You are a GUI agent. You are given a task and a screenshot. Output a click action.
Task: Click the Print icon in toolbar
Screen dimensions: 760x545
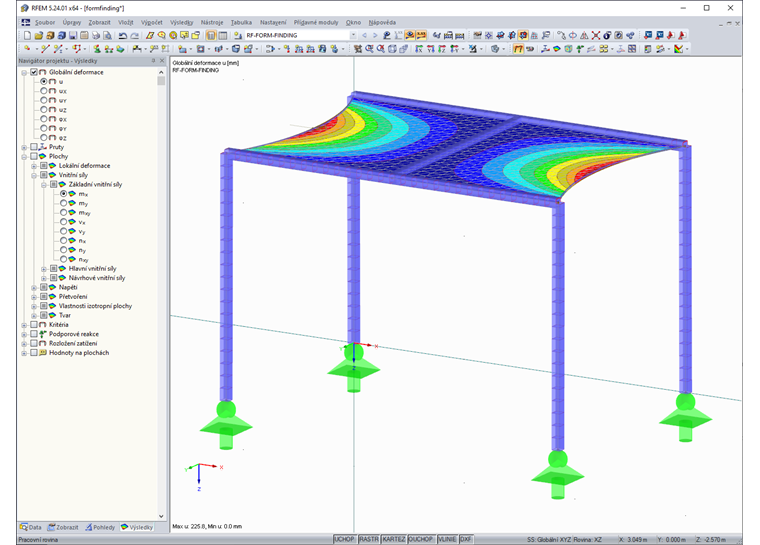[x=96, y=35]
